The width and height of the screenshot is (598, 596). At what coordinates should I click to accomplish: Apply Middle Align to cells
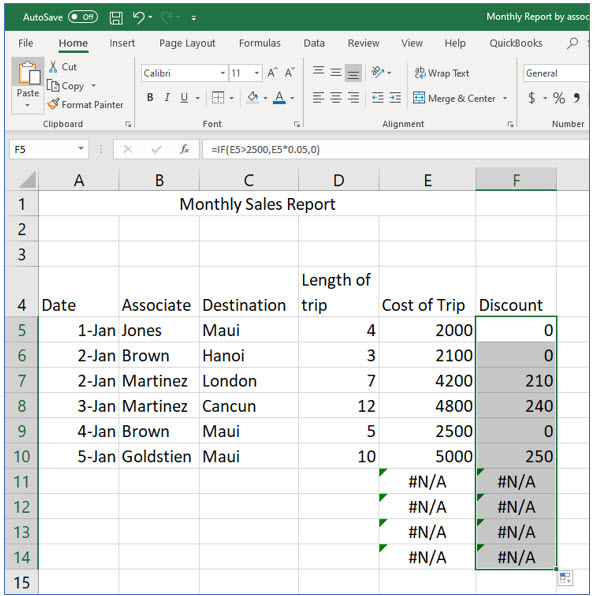336,72
